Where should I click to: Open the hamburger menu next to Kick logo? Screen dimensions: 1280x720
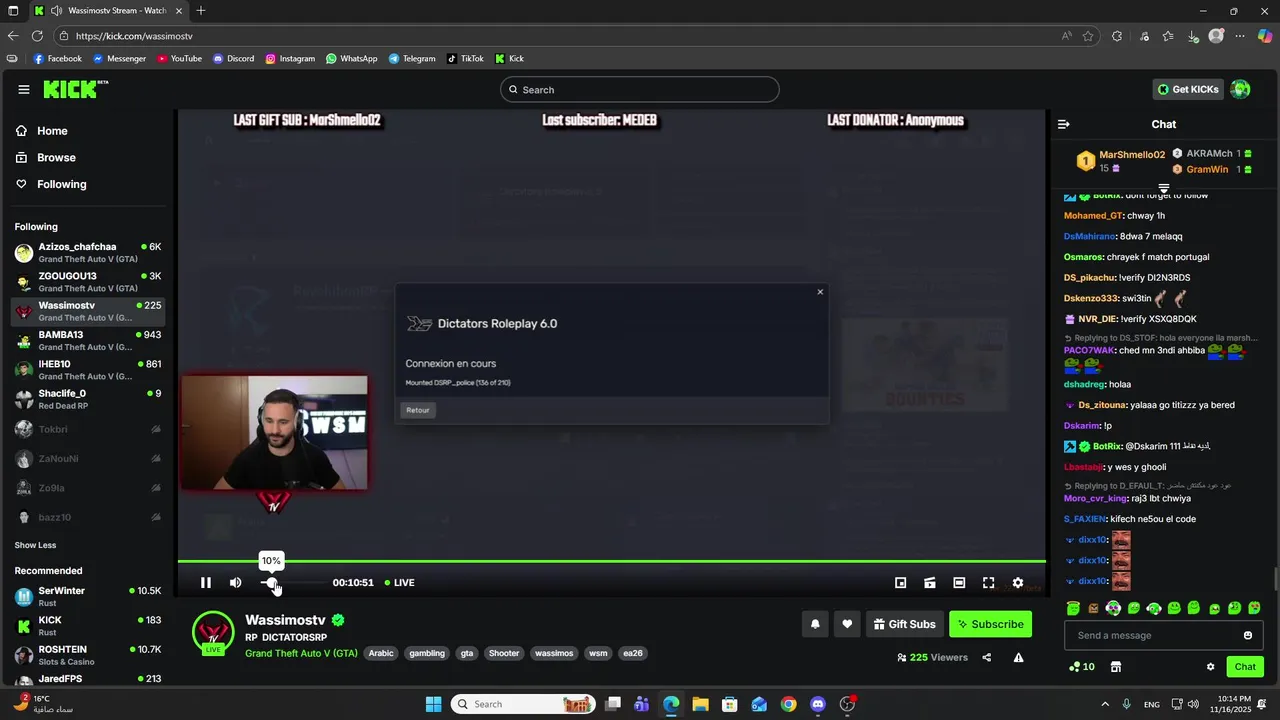(24, 90)
